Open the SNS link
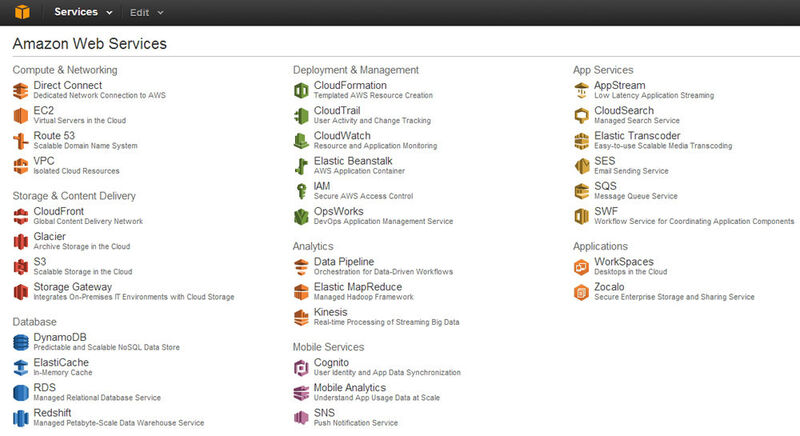 [x=324, y=413]
